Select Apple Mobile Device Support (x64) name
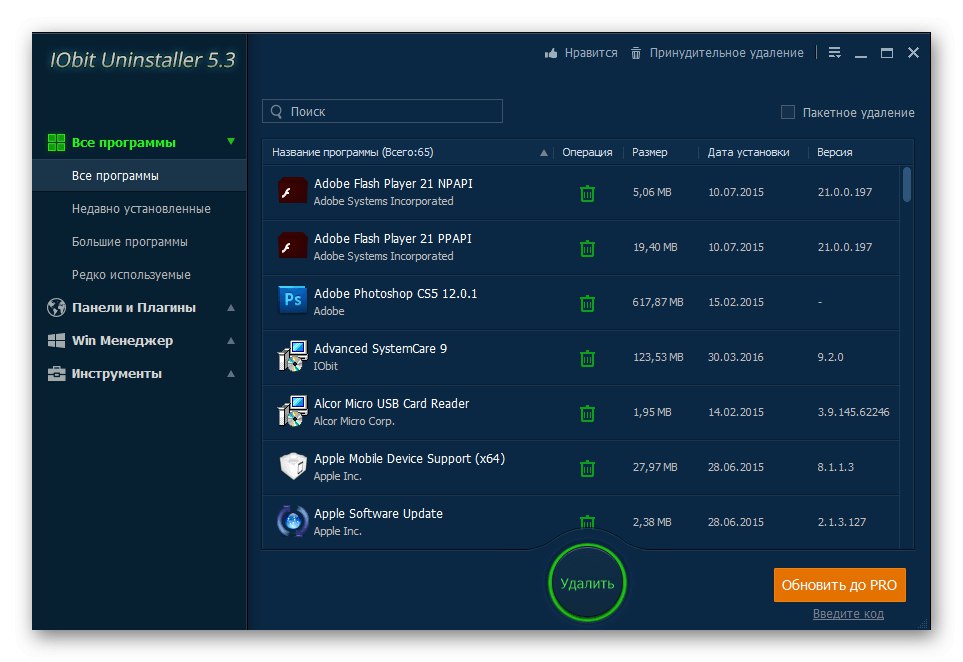The height and width of the screenshot is (662, 963). pos(409,459)
